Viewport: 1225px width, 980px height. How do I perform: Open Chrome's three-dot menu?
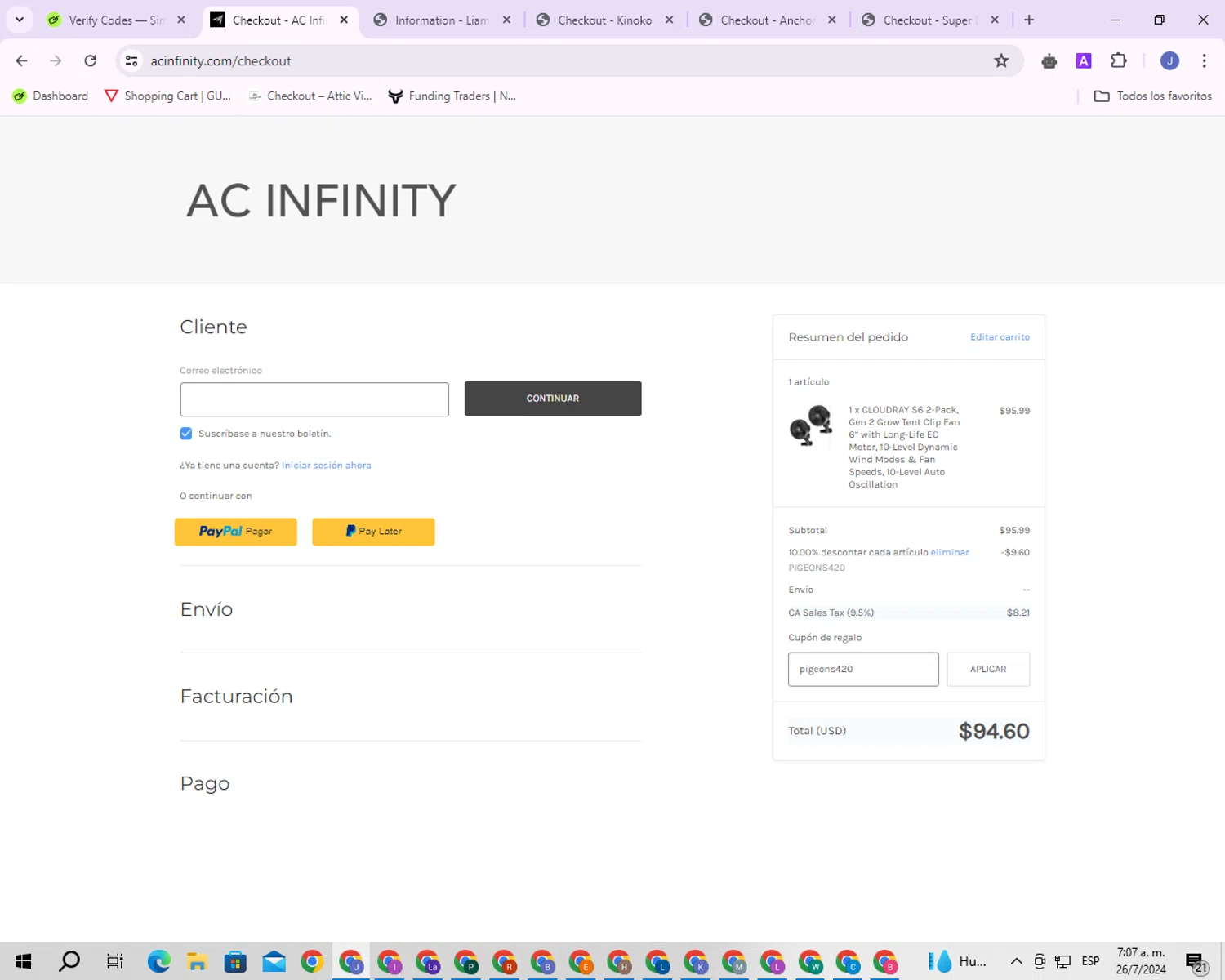click(x=1204, y=60)
